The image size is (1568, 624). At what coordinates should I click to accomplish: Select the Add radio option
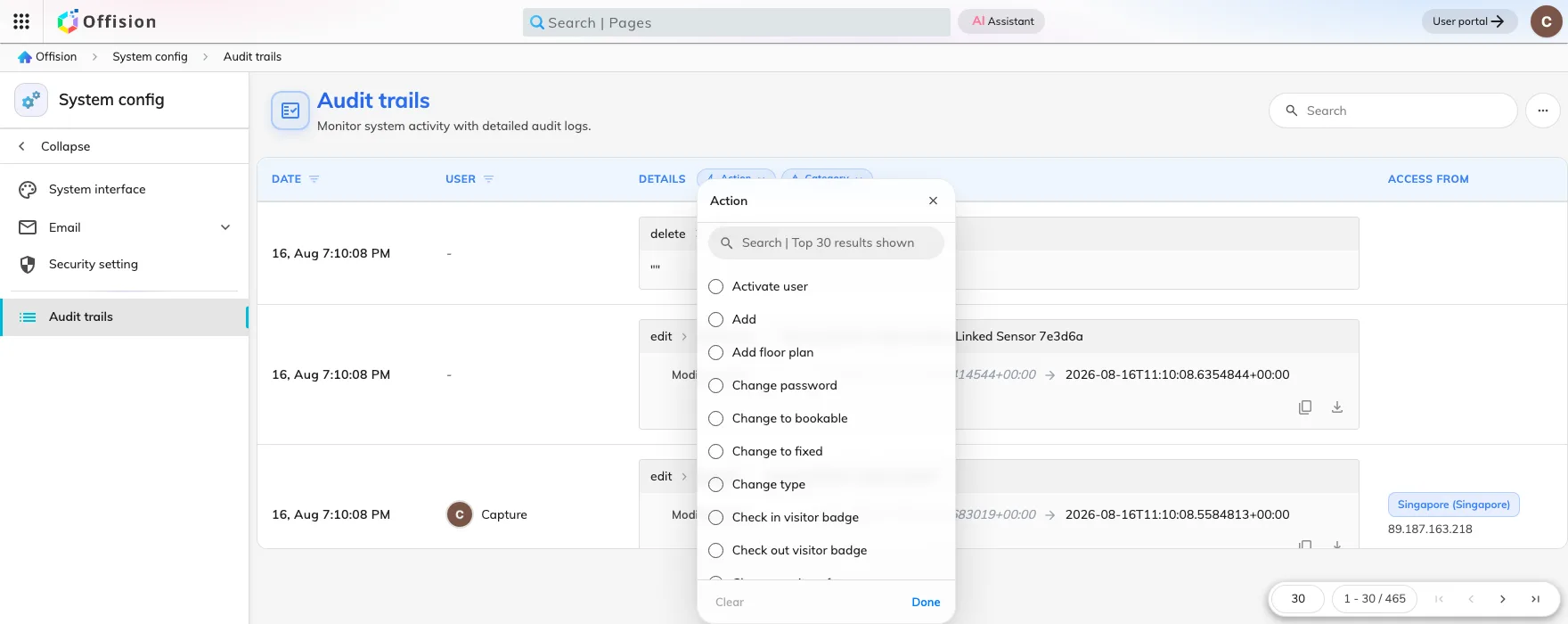[715, 319]
